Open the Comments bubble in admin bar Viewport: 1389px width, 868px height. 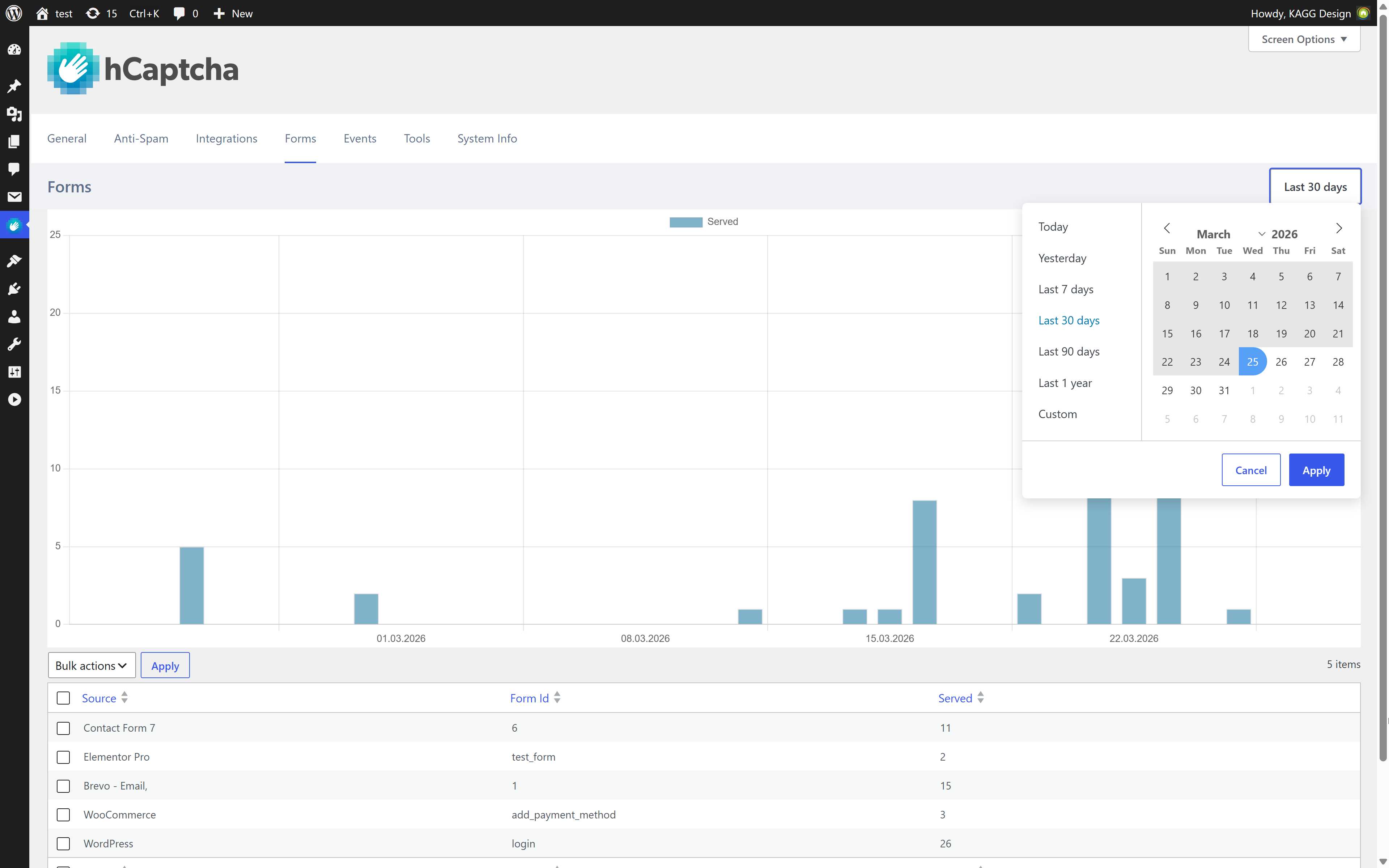180,13
